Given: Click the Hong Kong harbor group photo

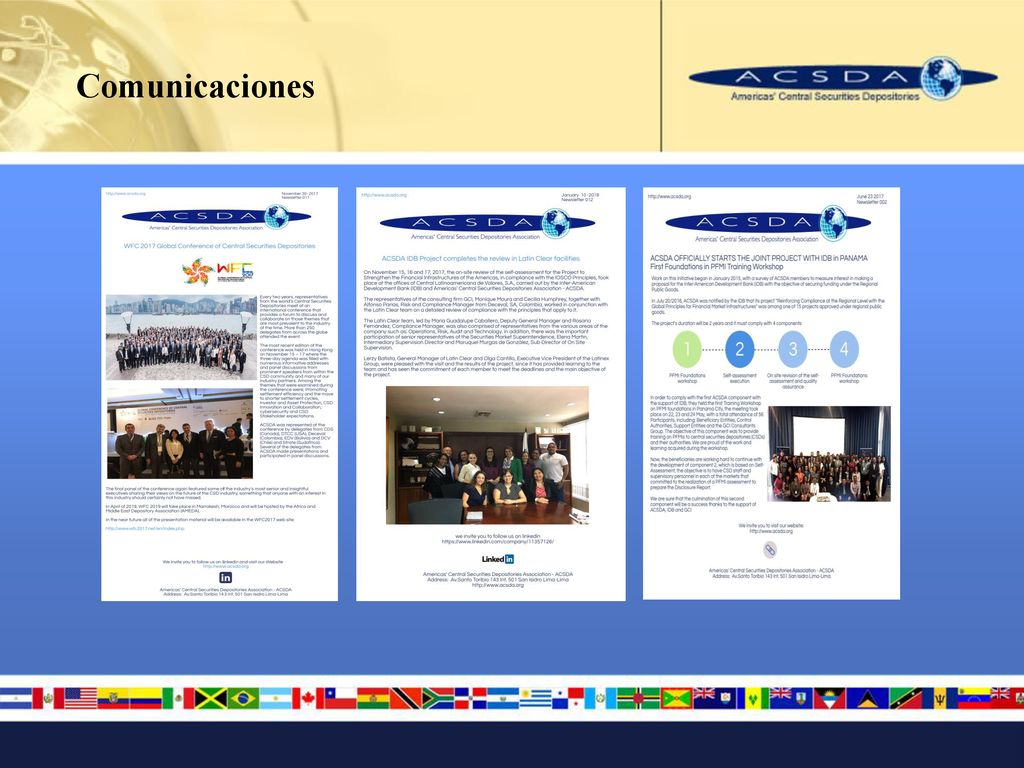Looking at the screenshot, I should (x=182, y=337).
